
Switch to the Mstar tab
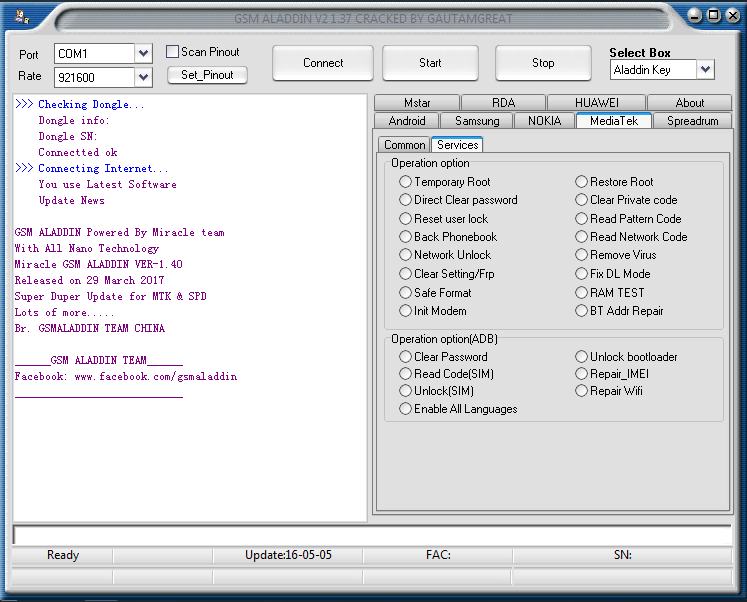pos(417,103)
